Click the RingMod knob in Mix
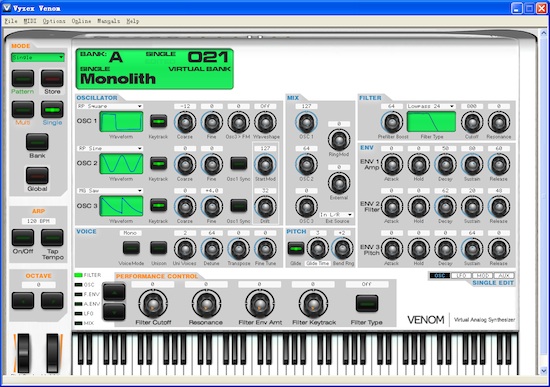Image resolution: width=550 pixels, height=387 pixels. 339,139
